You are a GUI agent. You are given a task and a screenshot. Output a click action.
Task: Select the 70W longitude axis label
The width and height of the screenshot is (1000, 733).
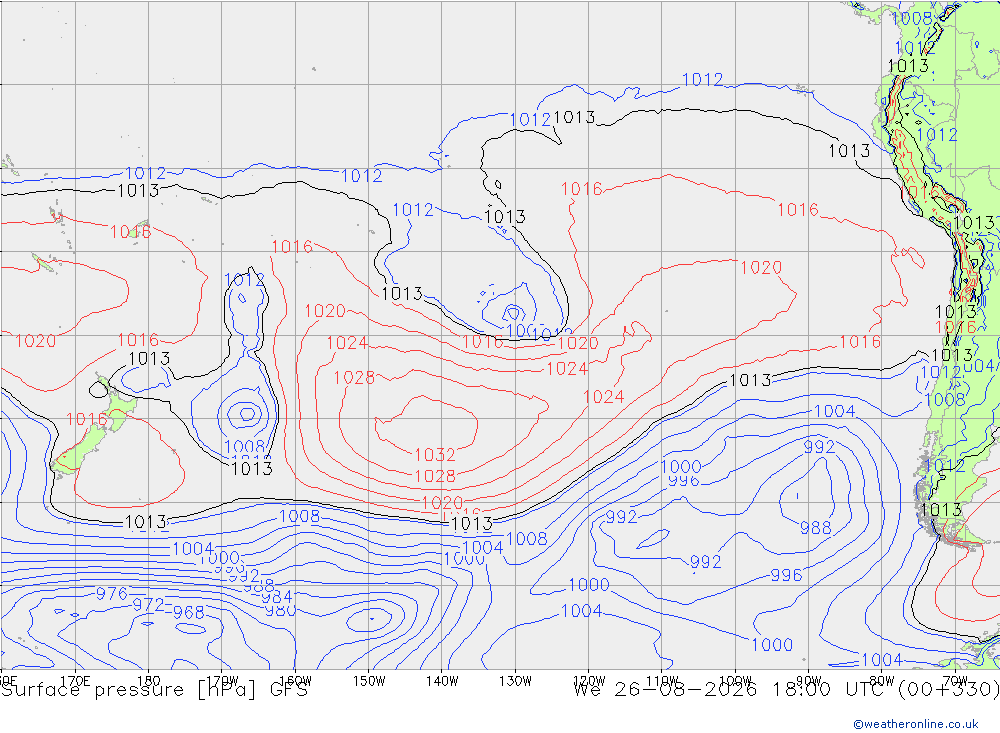pyautogui.click(x=955, y=681)
